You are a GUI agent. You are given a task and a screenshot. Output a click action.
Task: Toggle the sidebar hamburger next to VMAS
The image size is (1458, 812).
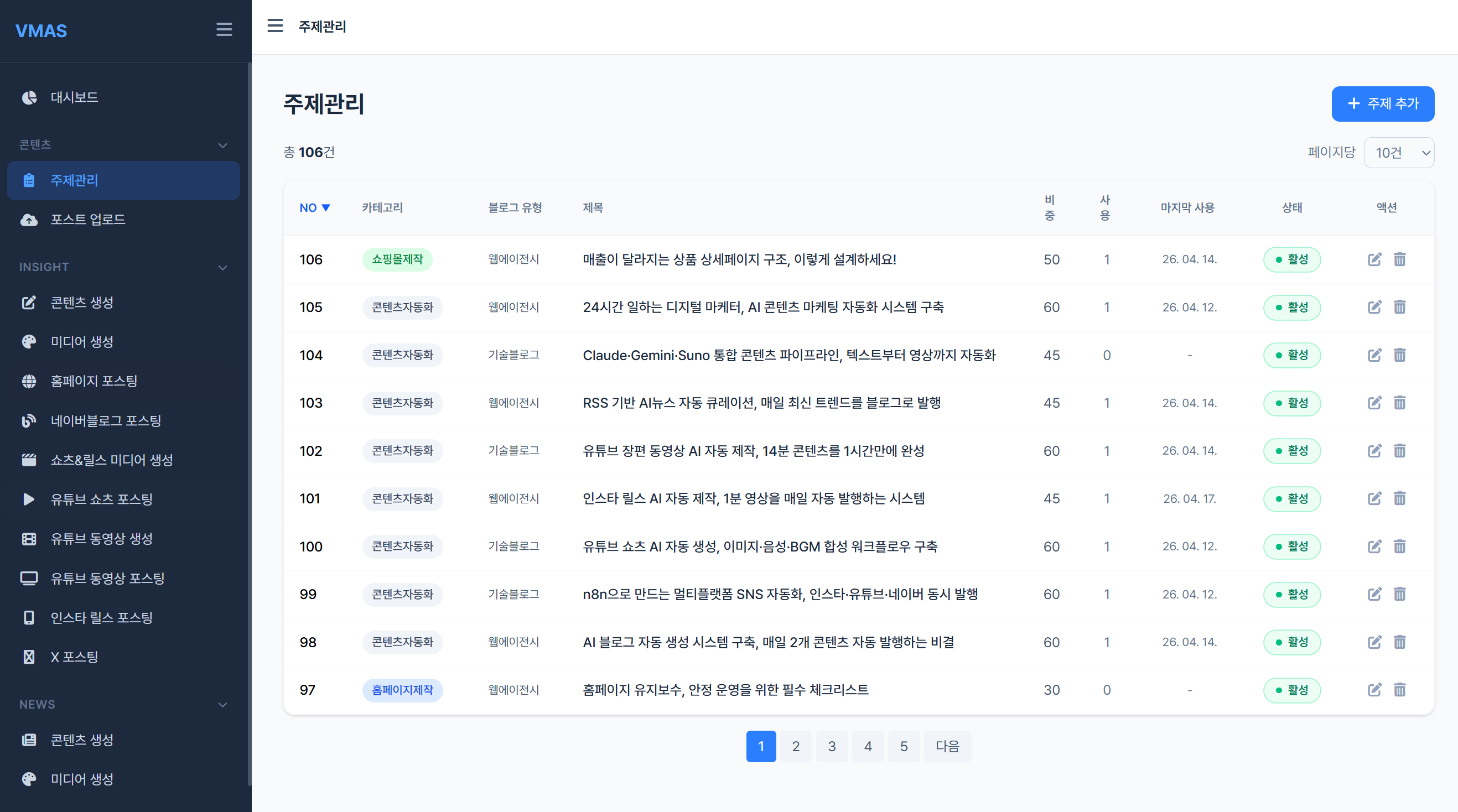(224, 29)
